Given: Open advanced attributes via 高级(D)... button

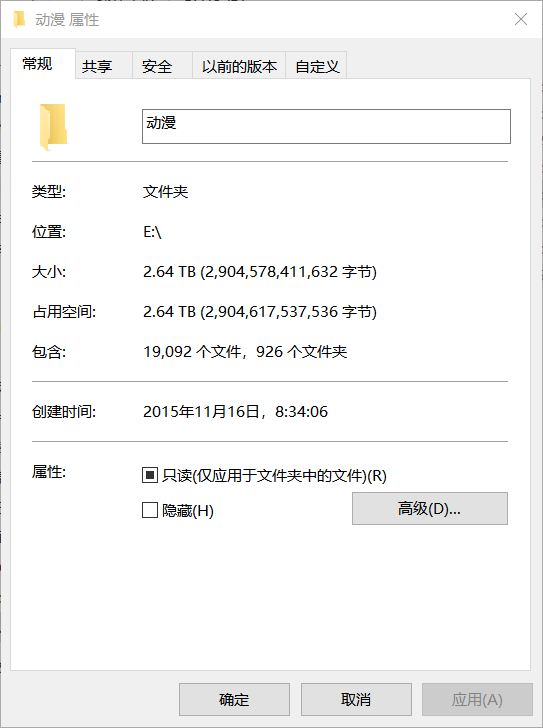Looking at the screenshot, I should click(x=430, y=508).
